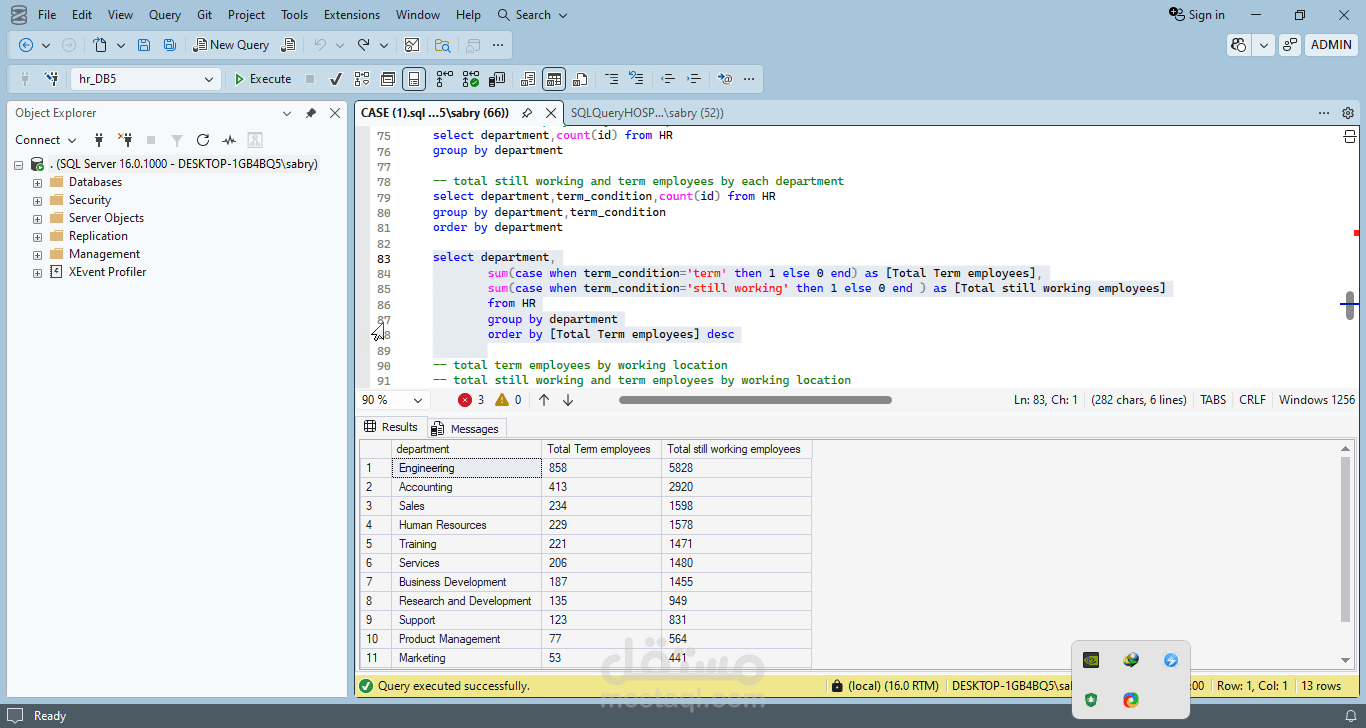Viewport: 1366px width, 728px height.
Task: Click the Save All toolbar icon
Action: [x=170, y=45]
